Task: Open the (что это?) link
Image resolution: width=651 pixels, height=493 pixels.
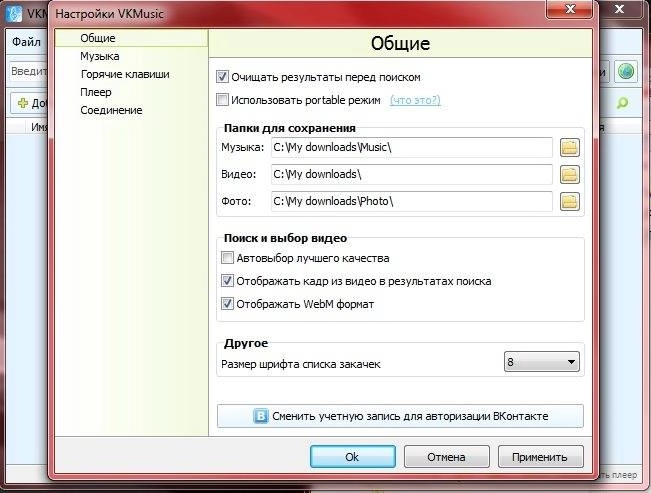Action: (x=415, y=100)
